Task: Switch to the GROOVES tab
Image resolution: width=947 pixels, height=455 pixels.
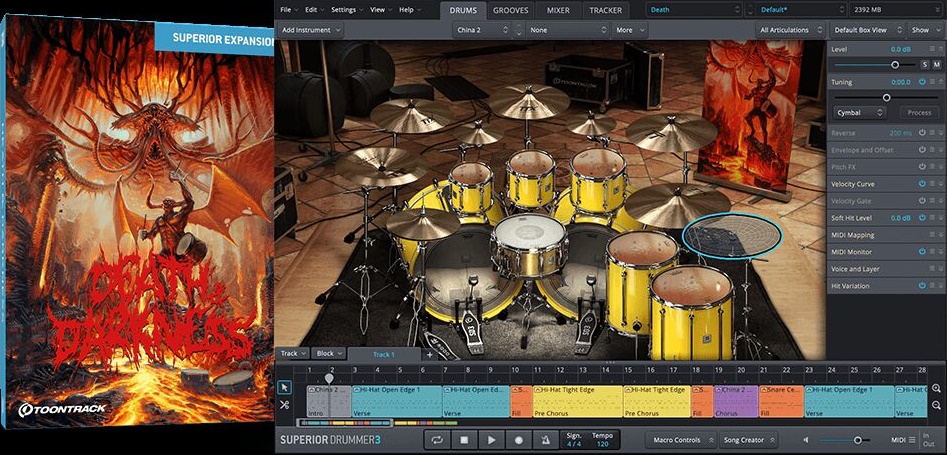Action: [x=510, y=10]
